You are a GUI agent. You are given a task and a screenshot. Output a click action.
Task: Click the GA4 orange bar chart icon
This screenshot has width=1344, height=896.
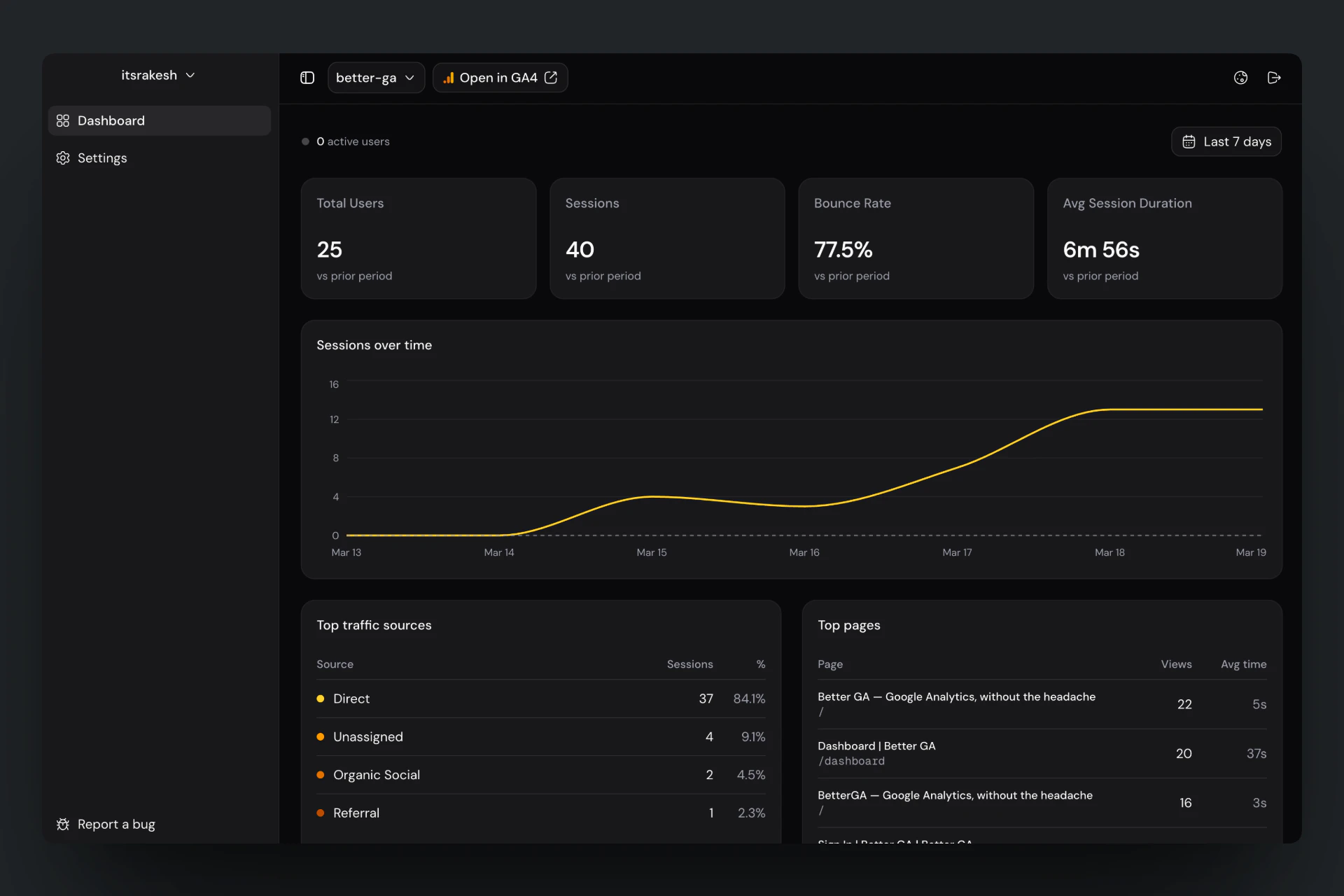coord(449,78)
